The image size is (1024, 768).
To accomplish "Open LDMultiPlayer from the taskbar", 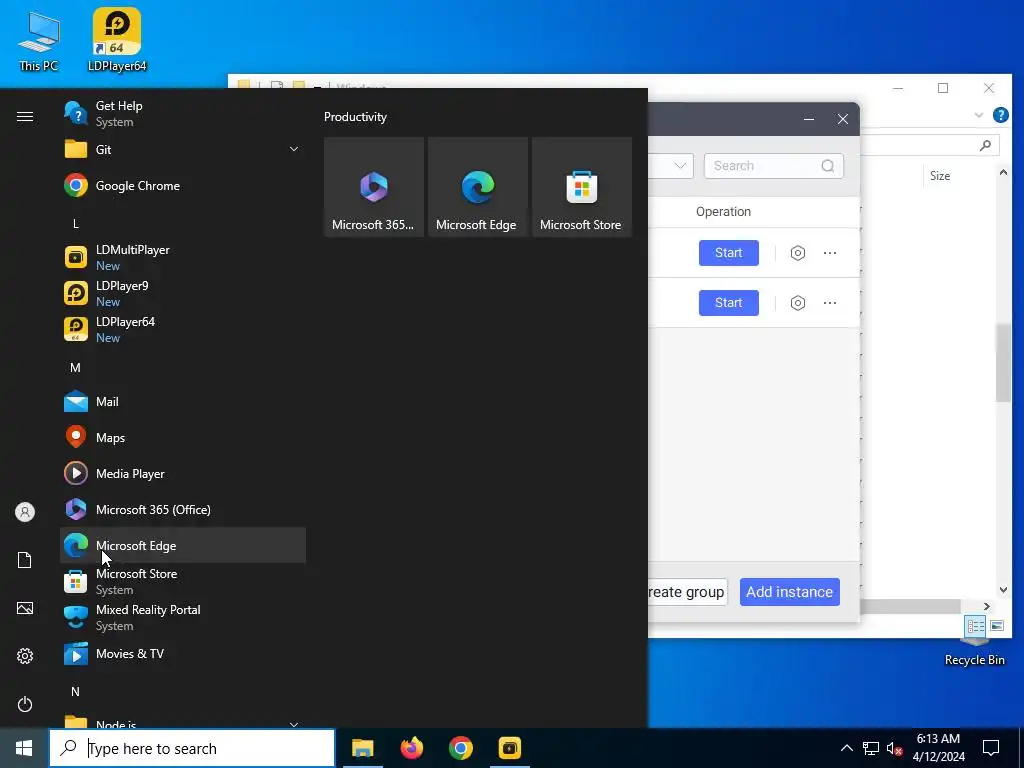I will (x=509, y=748).
